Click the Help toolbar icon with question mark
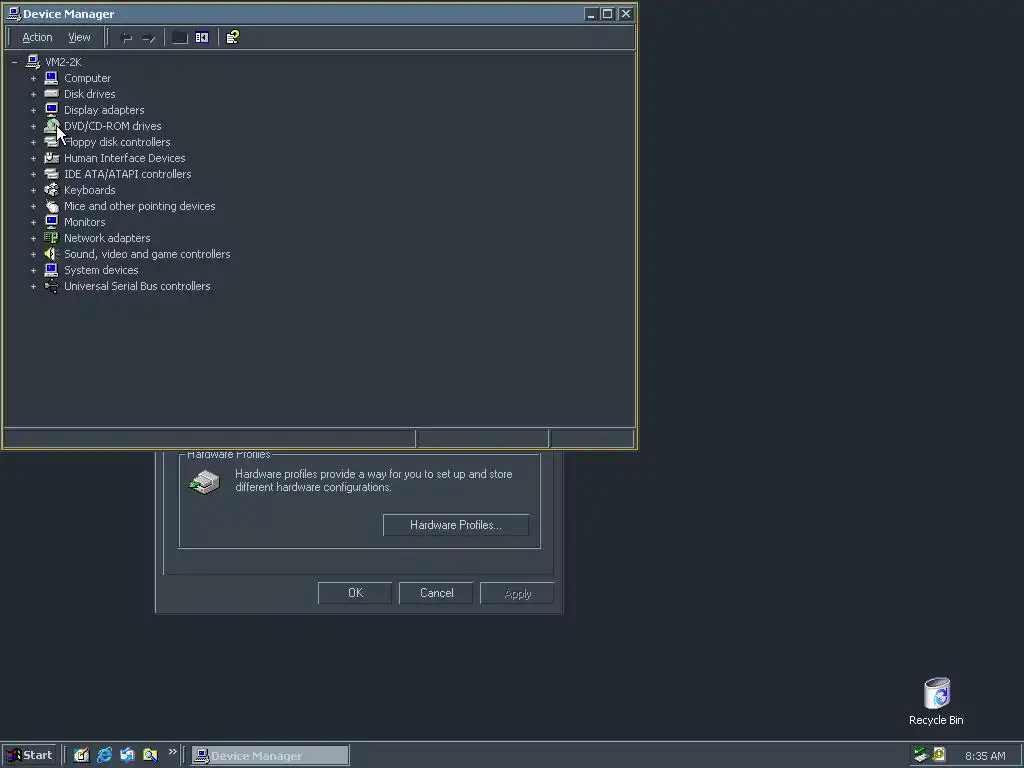 tap(232, 37)
